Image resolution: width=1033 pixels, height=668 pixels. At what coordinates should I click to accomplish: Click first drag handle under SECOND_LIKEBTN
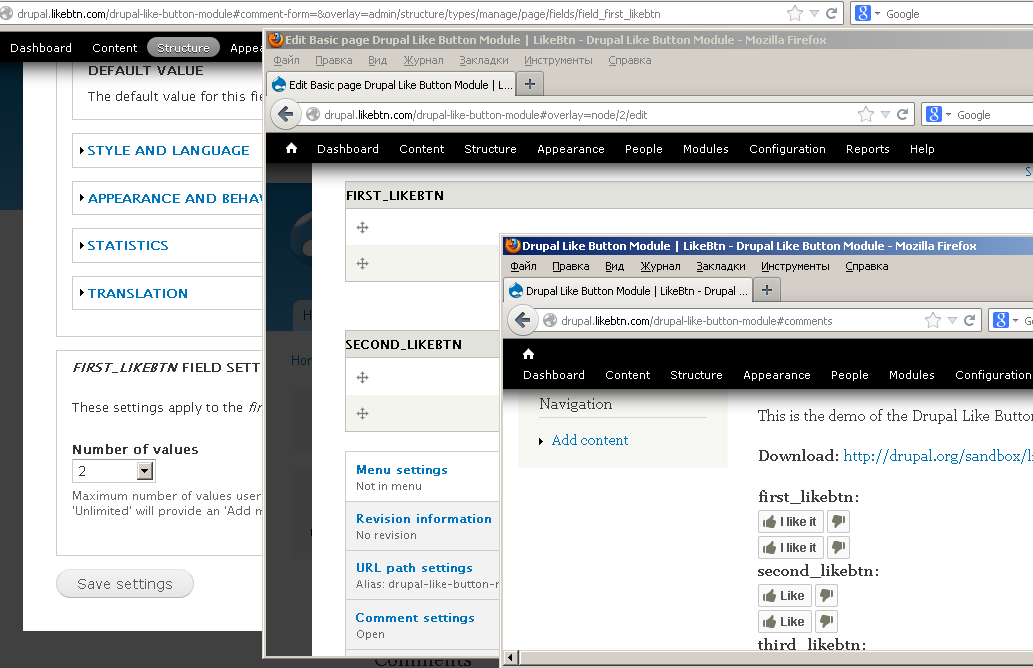pyautogui.click(x=362, y=377)
